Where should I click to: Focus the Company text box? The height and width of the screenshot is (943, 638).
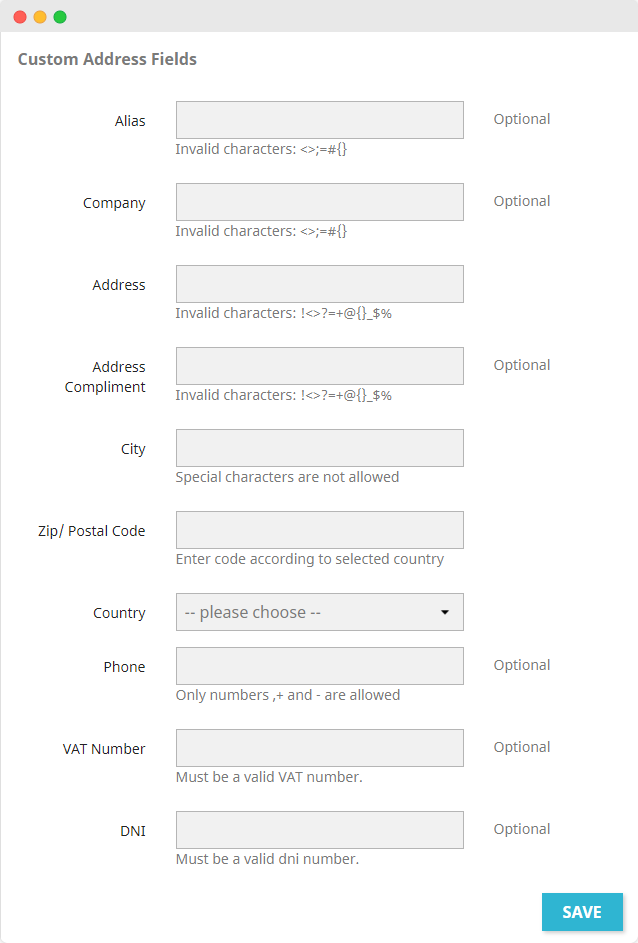pos(319,202)
